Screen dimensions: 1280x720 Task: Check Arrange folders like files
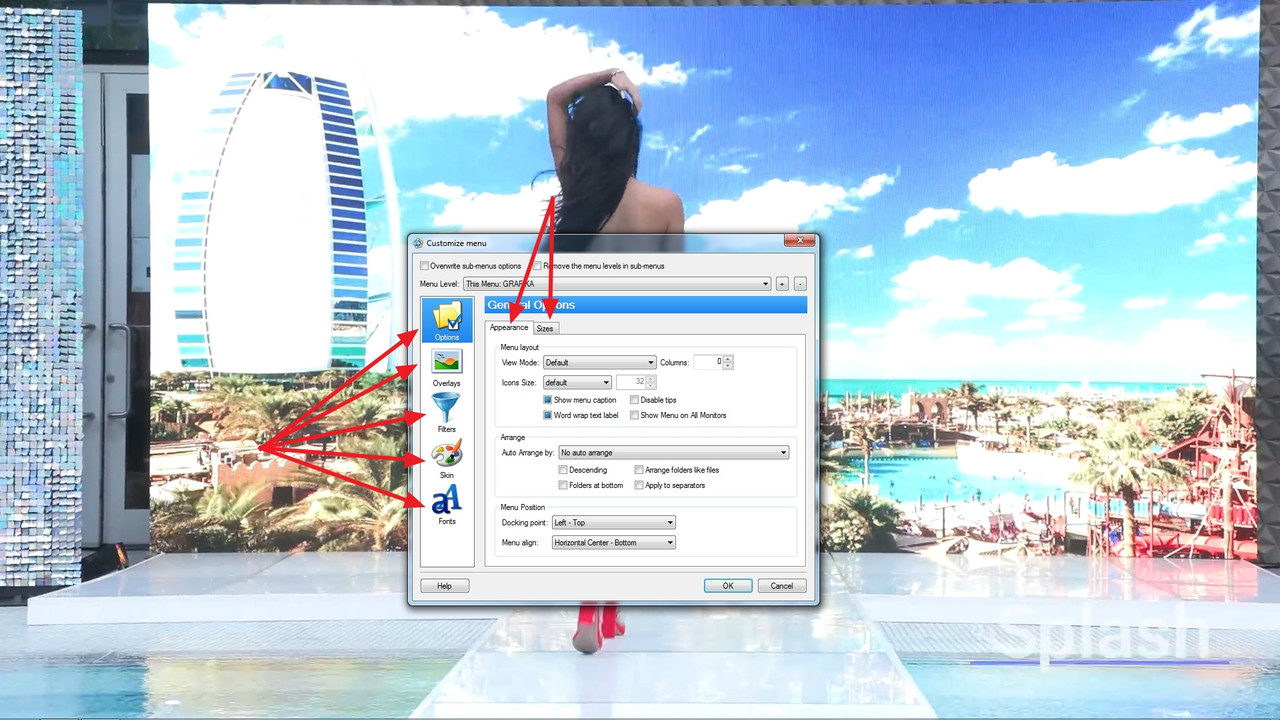tap(639, 470)
